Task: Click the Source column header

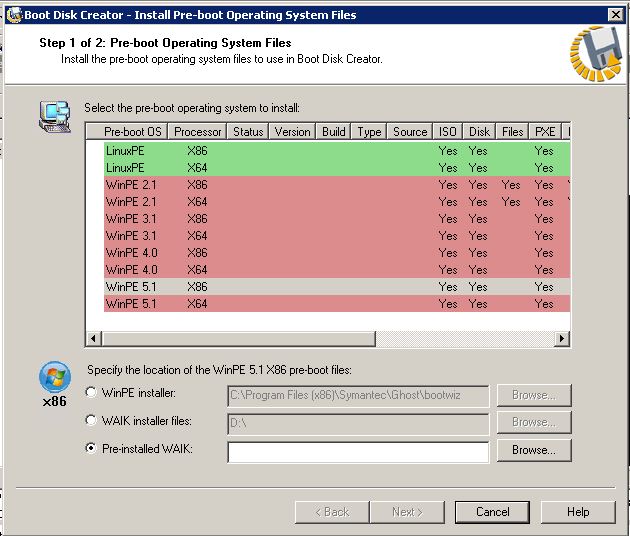Action: 410,132
